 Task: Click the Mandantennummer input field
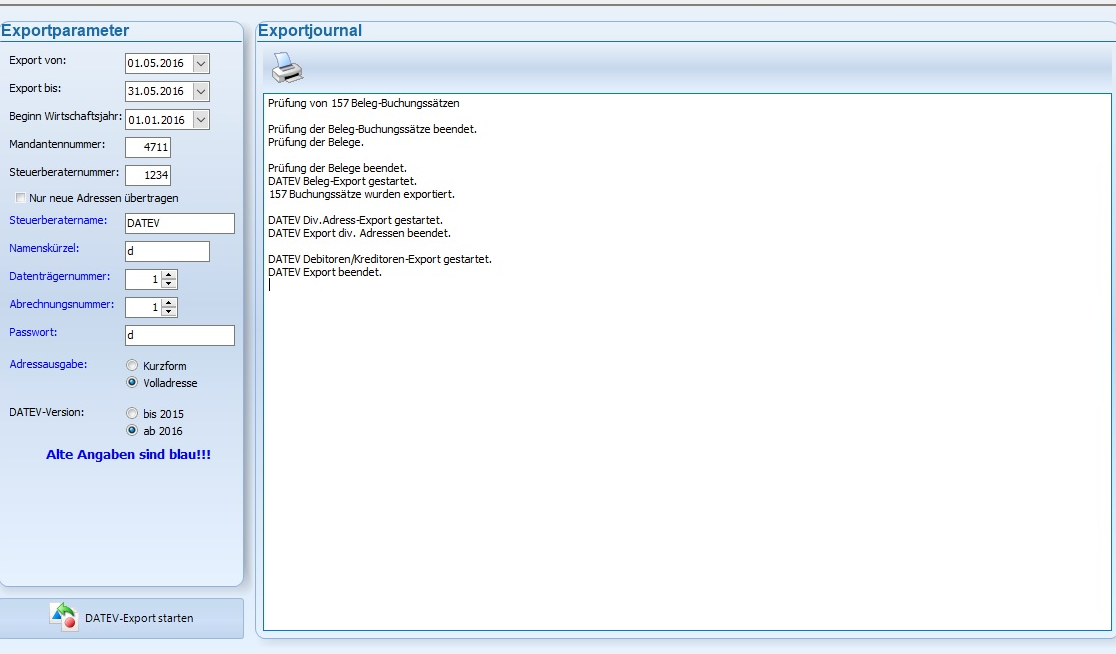(x=148, y=147)
